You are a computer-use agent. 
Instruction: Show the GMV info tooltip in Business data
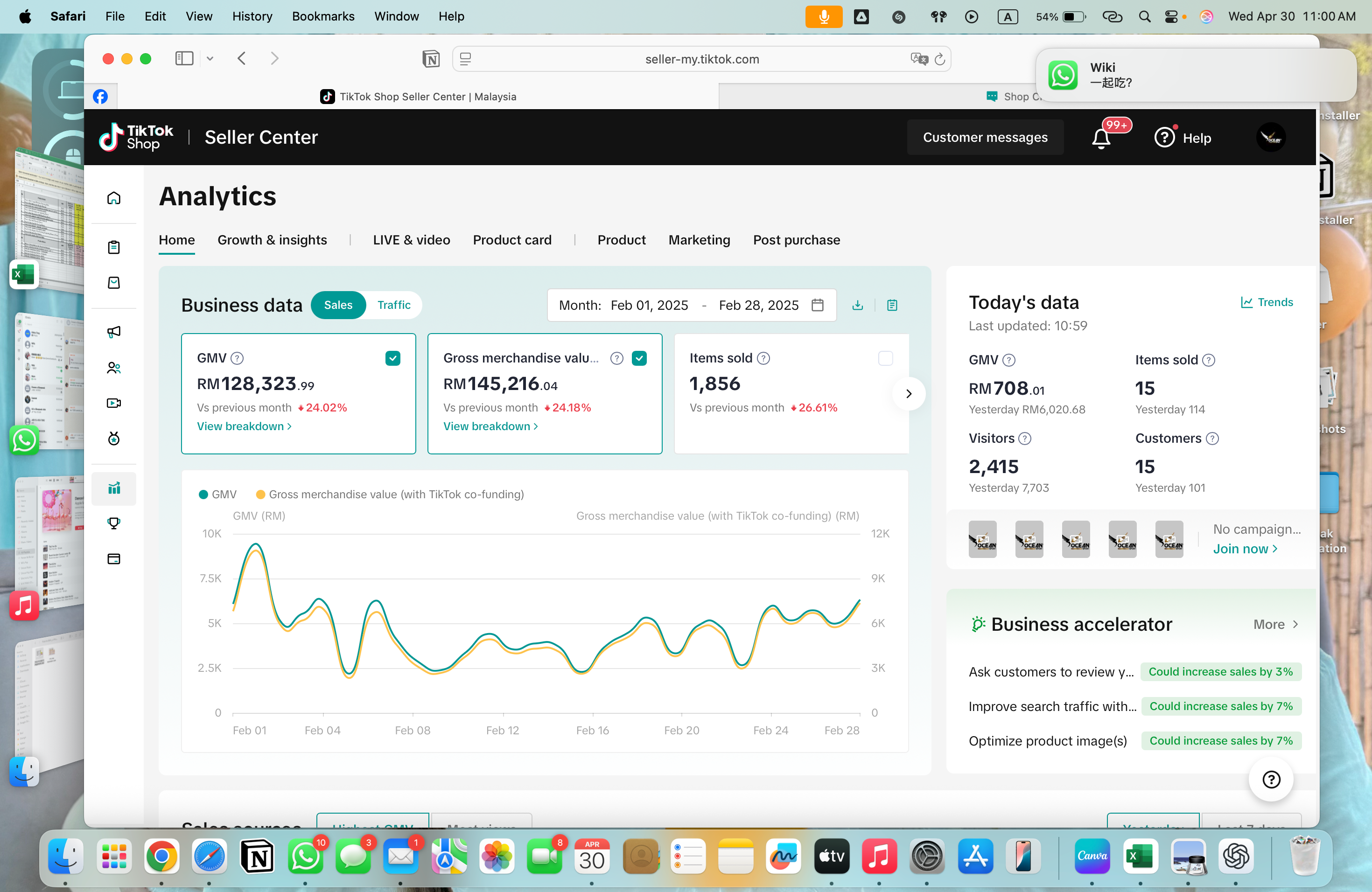pyautogui.click(x=237, y=358)
